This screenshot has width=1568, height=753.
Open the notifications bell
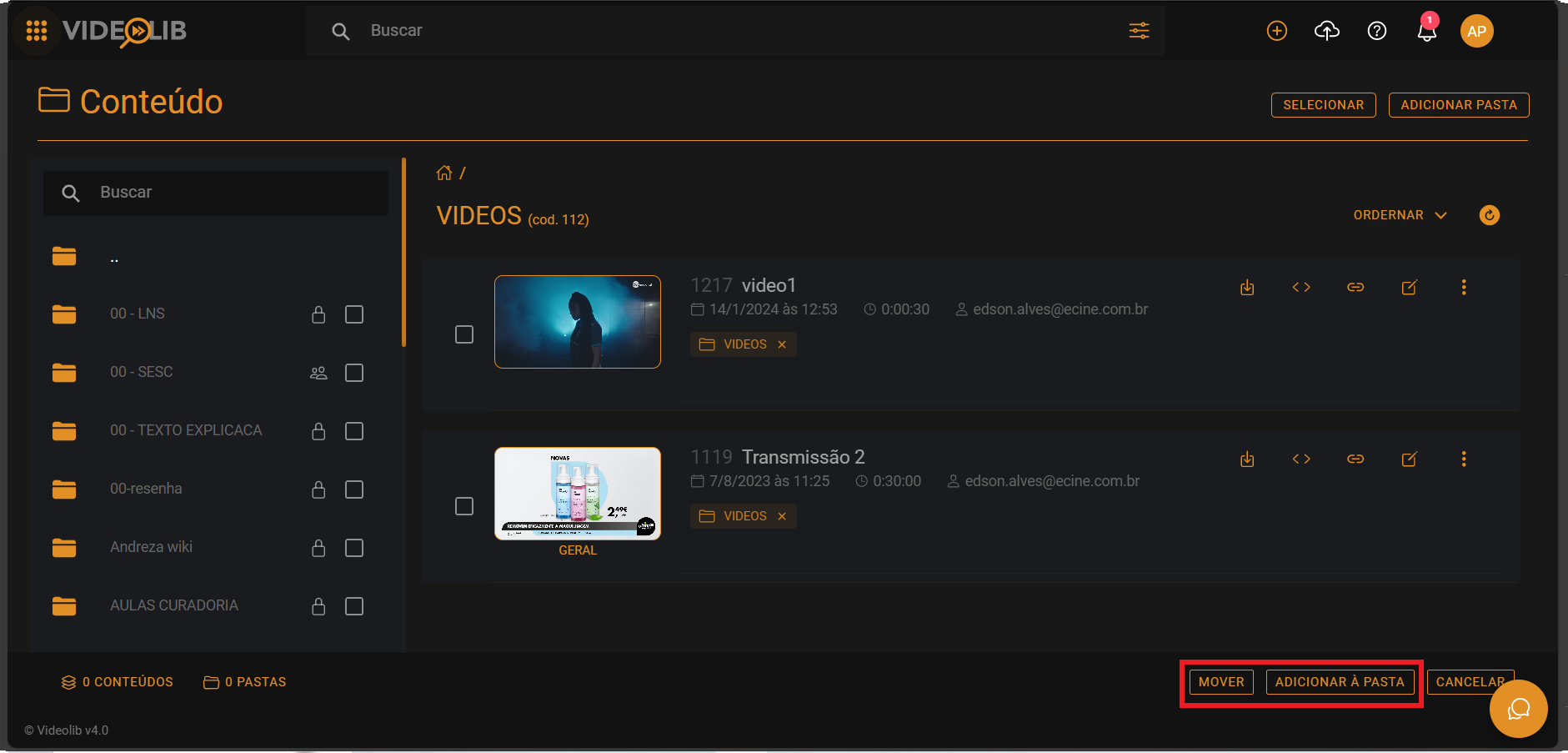pos(1427,31)
